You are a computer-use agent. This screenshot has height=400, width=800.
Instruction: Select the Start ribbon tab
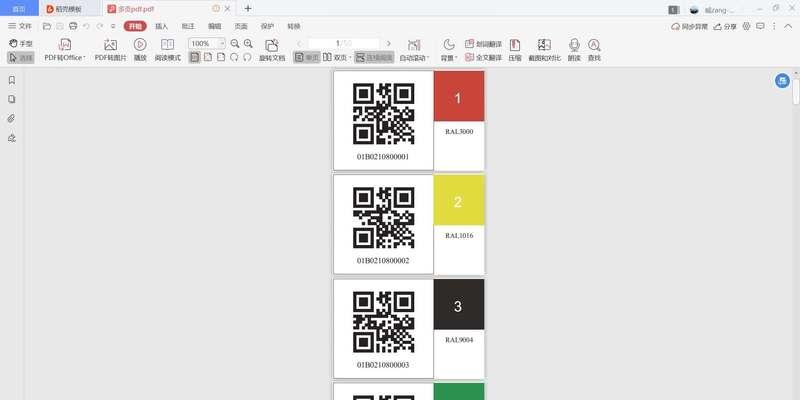click(135, 26)
